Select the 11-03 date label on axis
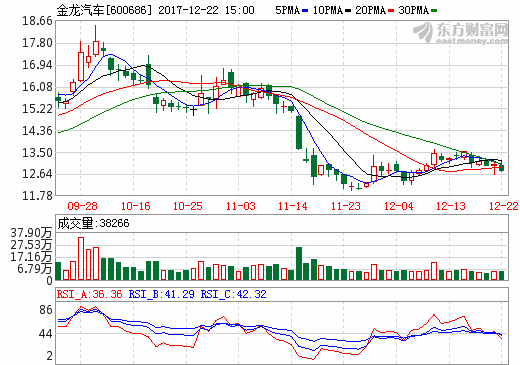Image resolution: width=520 pixels, height=365 pixels. click(x=241, y=206)
